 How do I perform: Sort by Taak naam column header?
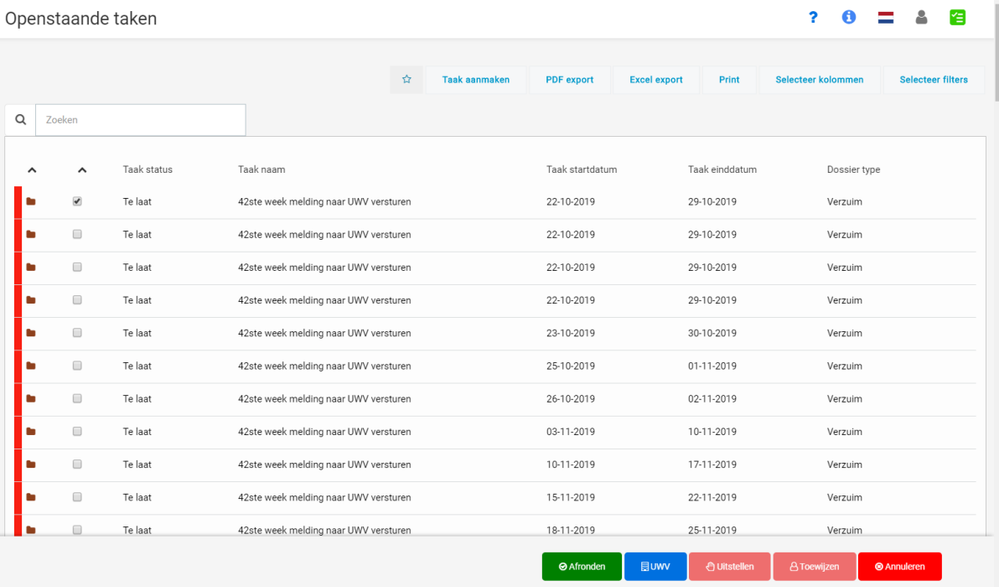(x=262, y=170)
